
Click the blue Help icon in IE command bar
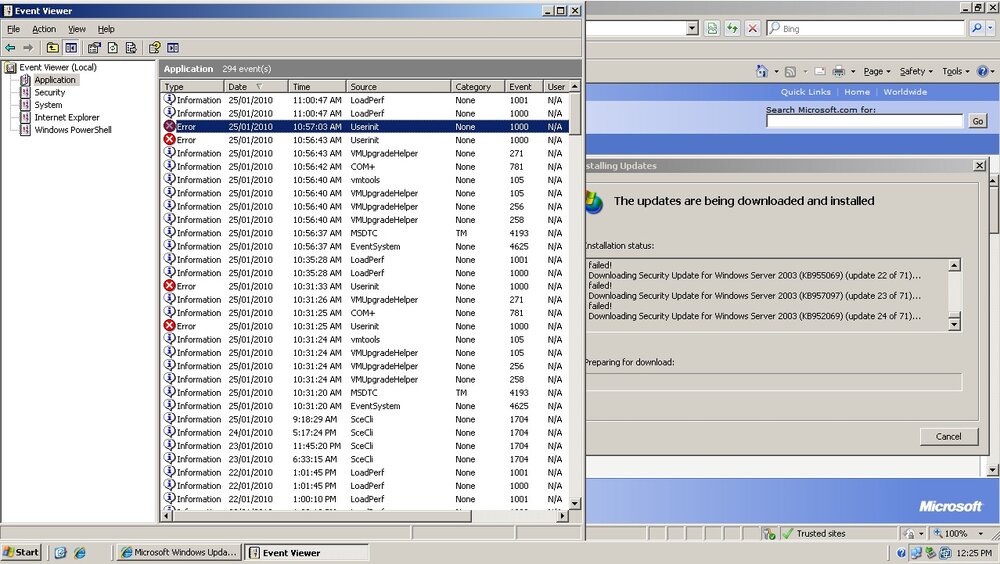(983, 71)
